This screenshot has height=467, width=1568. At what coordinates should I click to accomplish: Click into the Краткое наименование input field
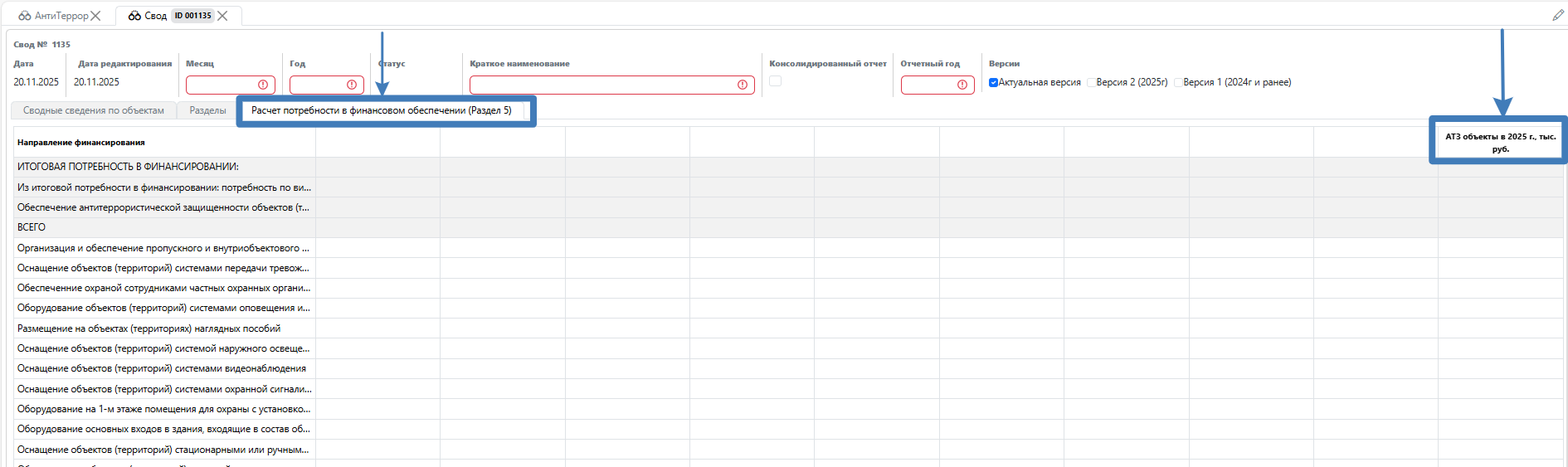601,85
